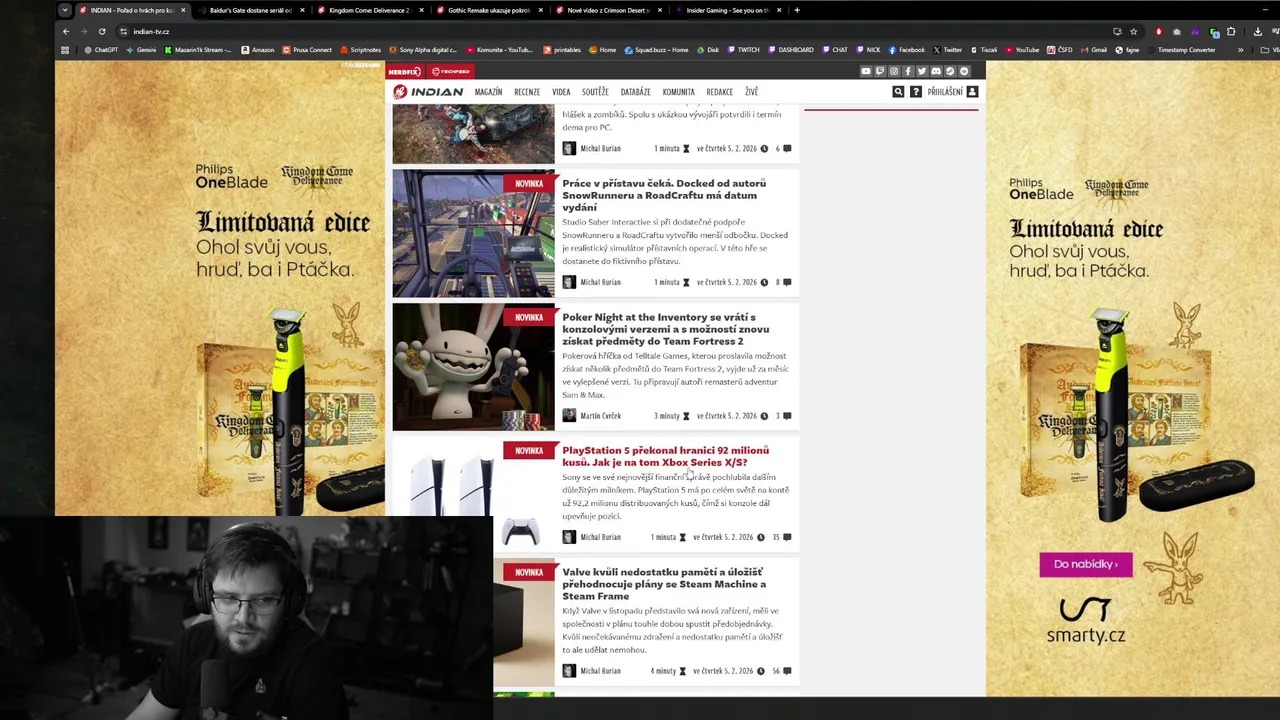Click the PŘIHLÁŠENÍ login link
The height and width of the screenshot is (720, 1280).
point(945,92)
